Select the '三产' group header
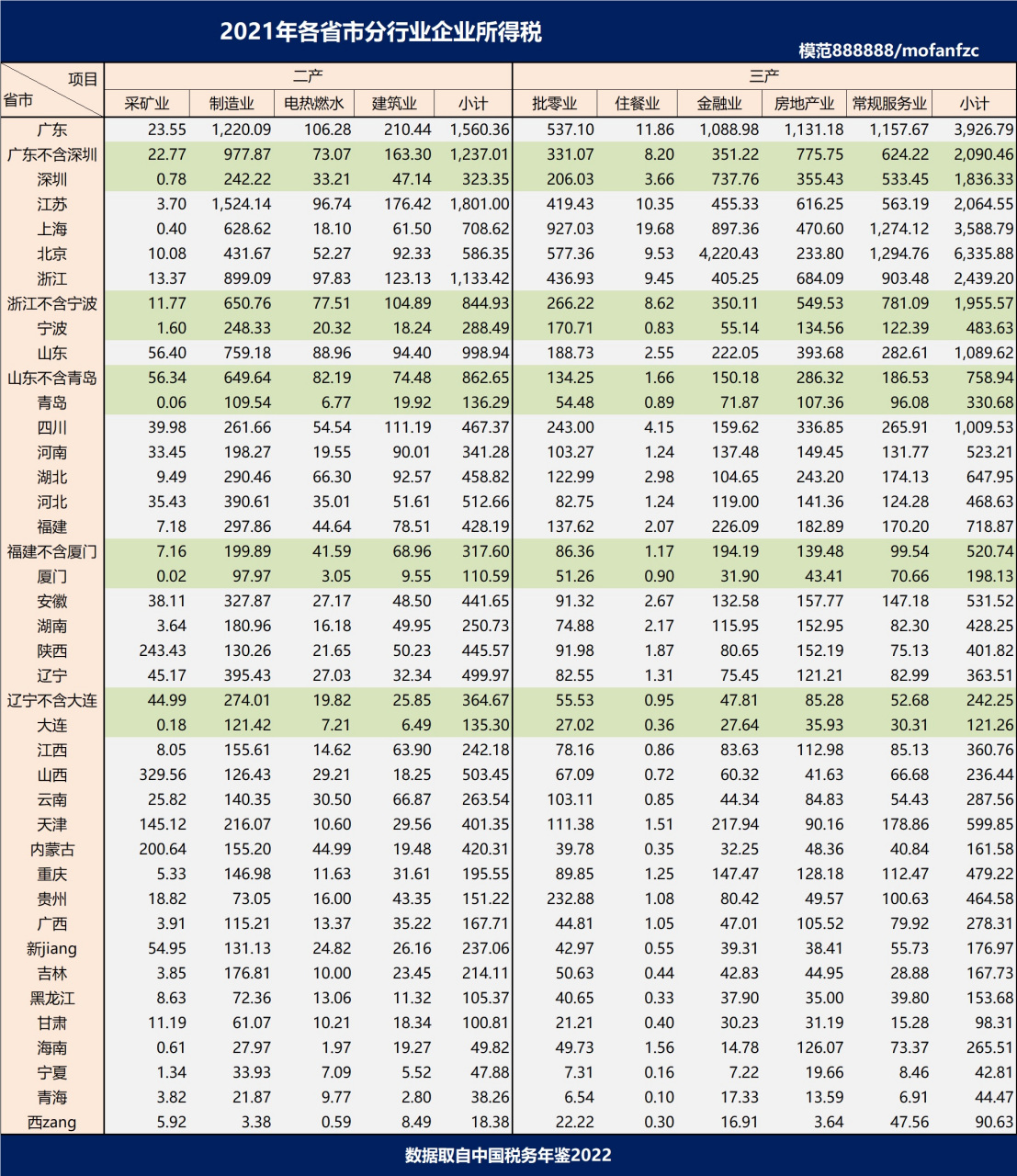 click(764, 76)
